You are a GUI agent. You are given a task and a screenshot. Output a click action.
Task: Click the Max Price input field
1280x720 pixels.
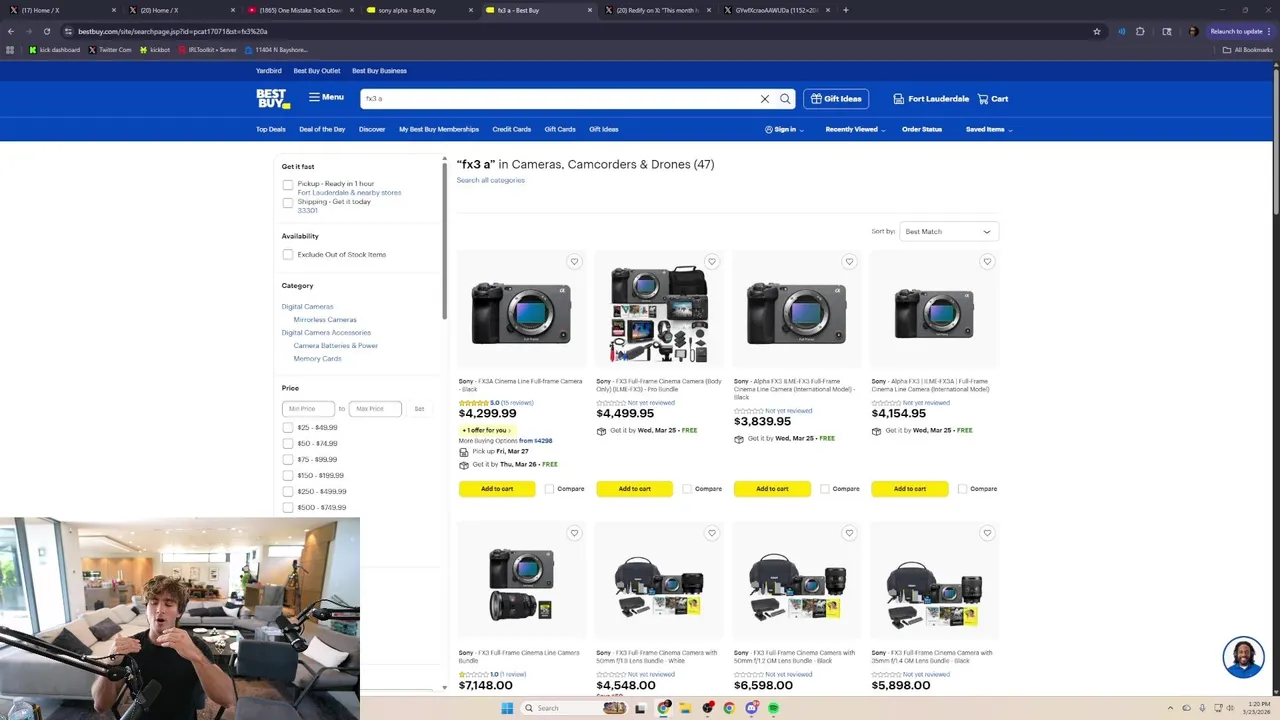[375, 408]
